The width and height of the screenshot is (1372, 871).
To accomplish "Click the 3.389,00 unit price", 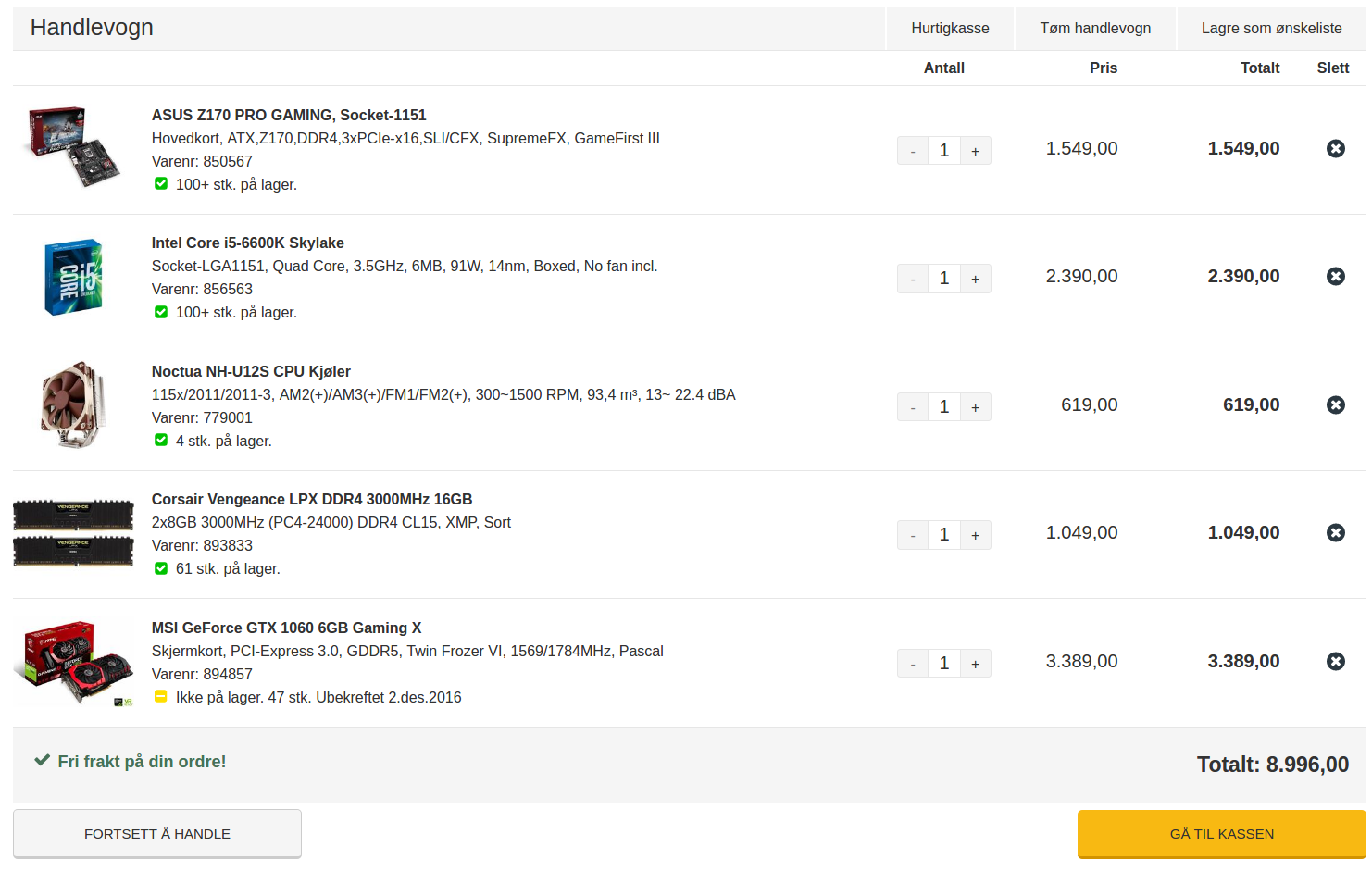I will point(1081,661).
